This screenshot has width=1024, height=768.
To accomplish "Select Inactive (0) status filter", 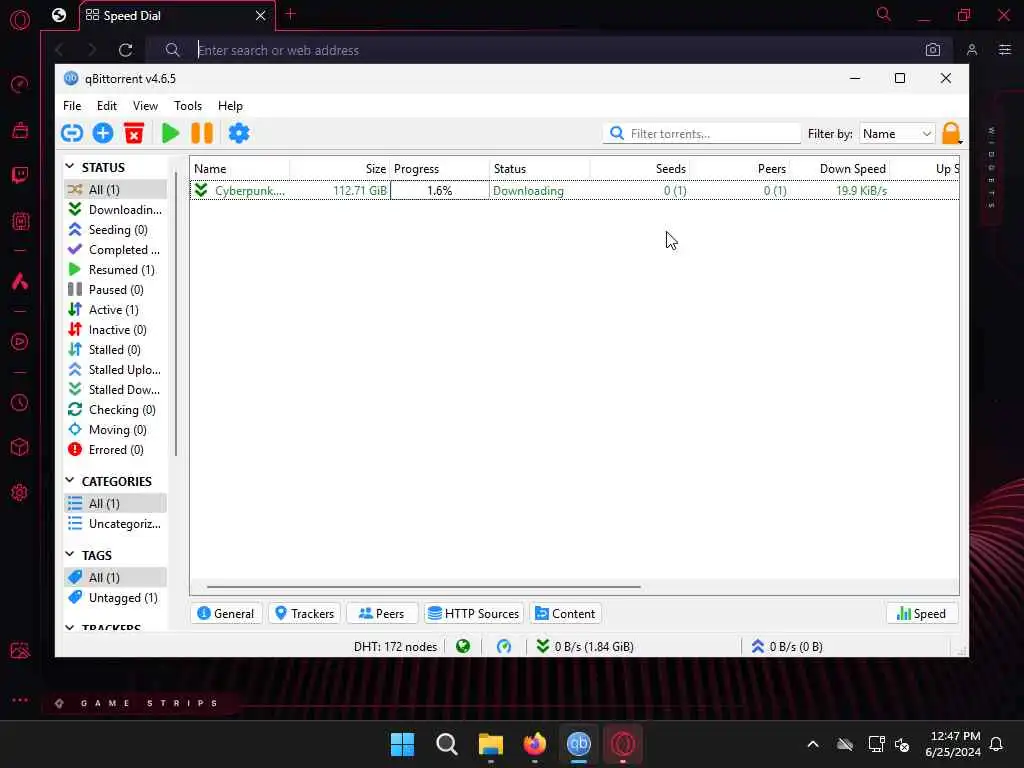I will pyautogui.click(x=116, y=330).
